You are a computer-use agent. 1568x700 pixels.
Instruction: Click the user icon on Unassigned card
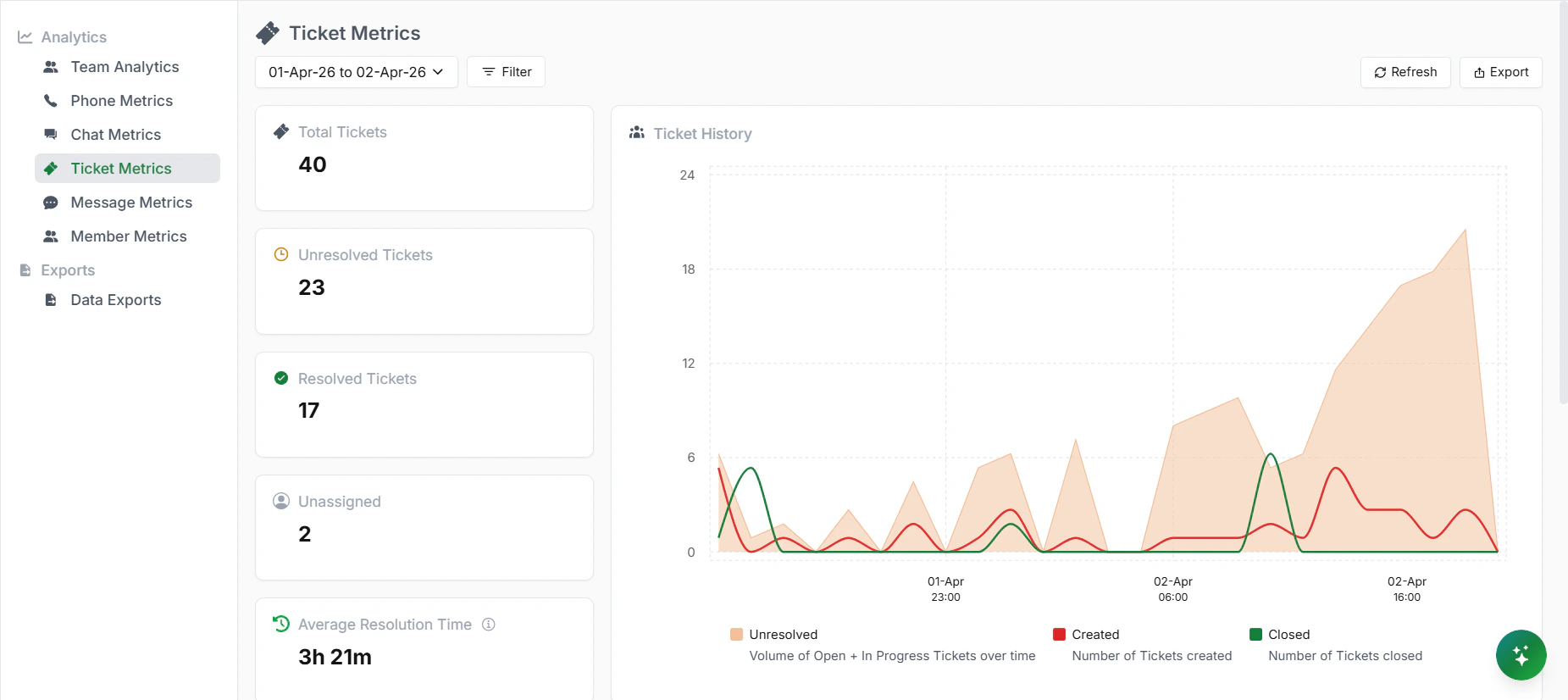(x=281, y=501)
